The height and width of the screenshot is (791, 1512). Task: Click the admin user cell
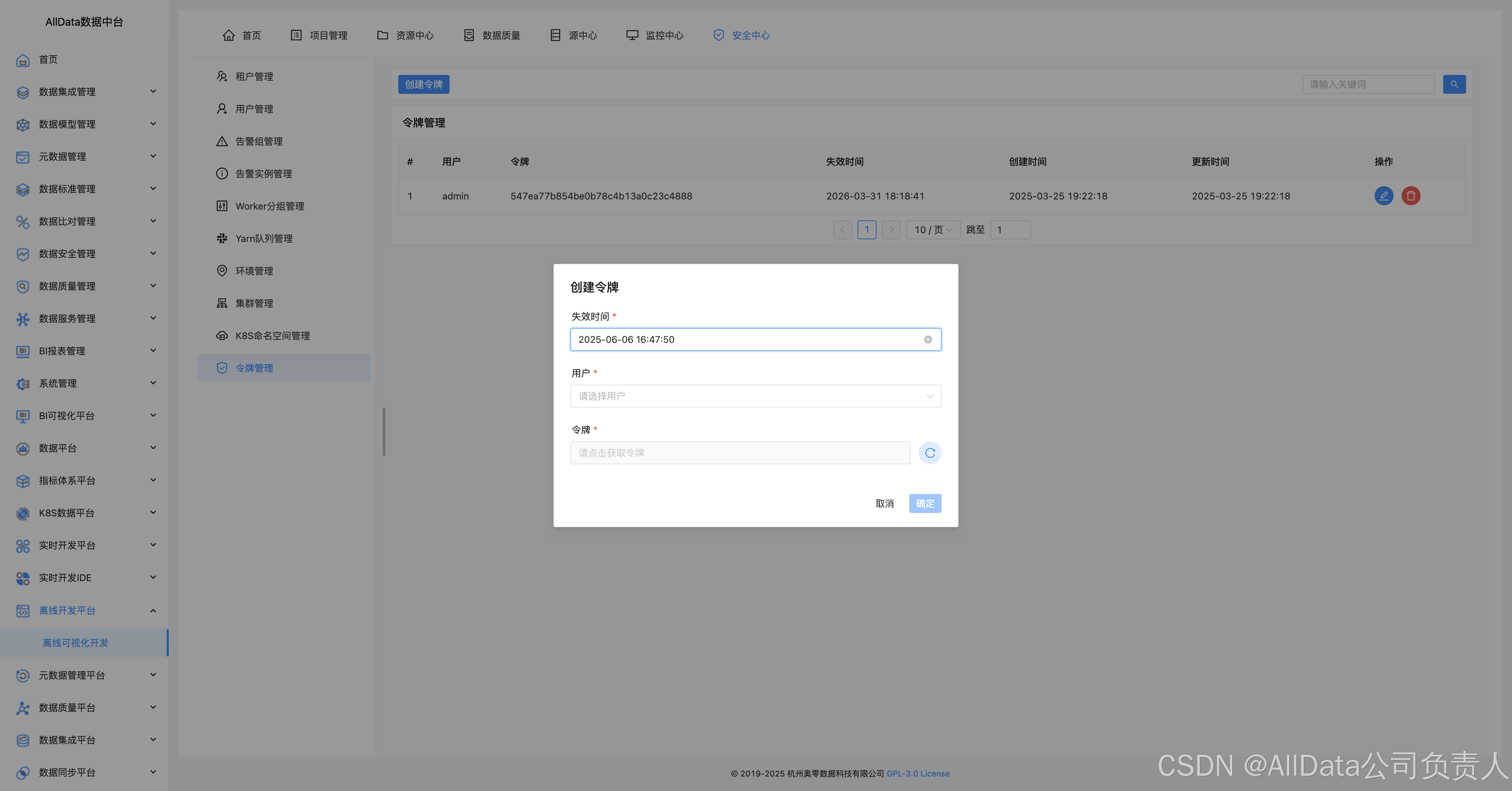click(456, 196)
